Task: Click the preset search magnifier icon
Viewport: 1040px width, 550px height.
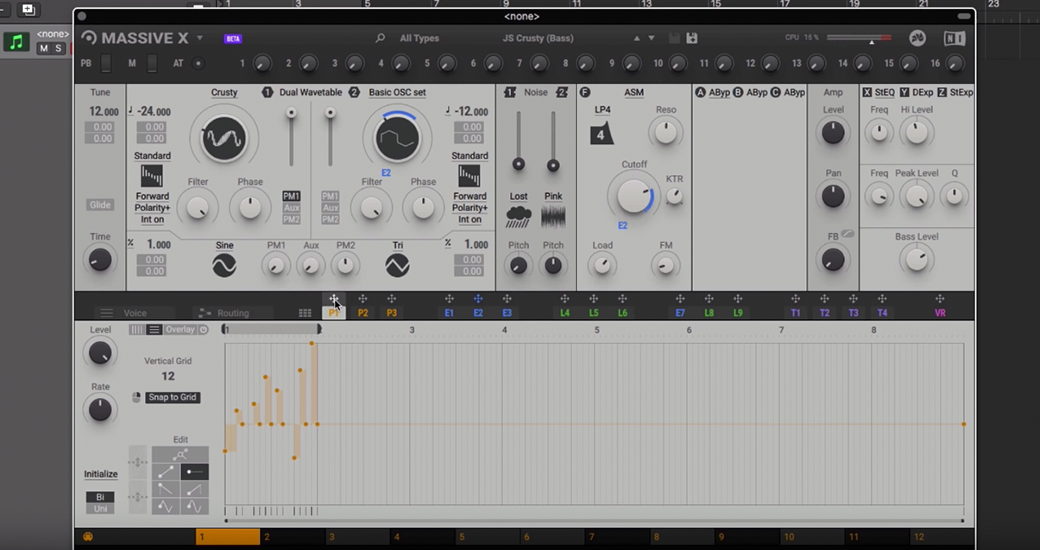Action: click(x=380, y=38)
